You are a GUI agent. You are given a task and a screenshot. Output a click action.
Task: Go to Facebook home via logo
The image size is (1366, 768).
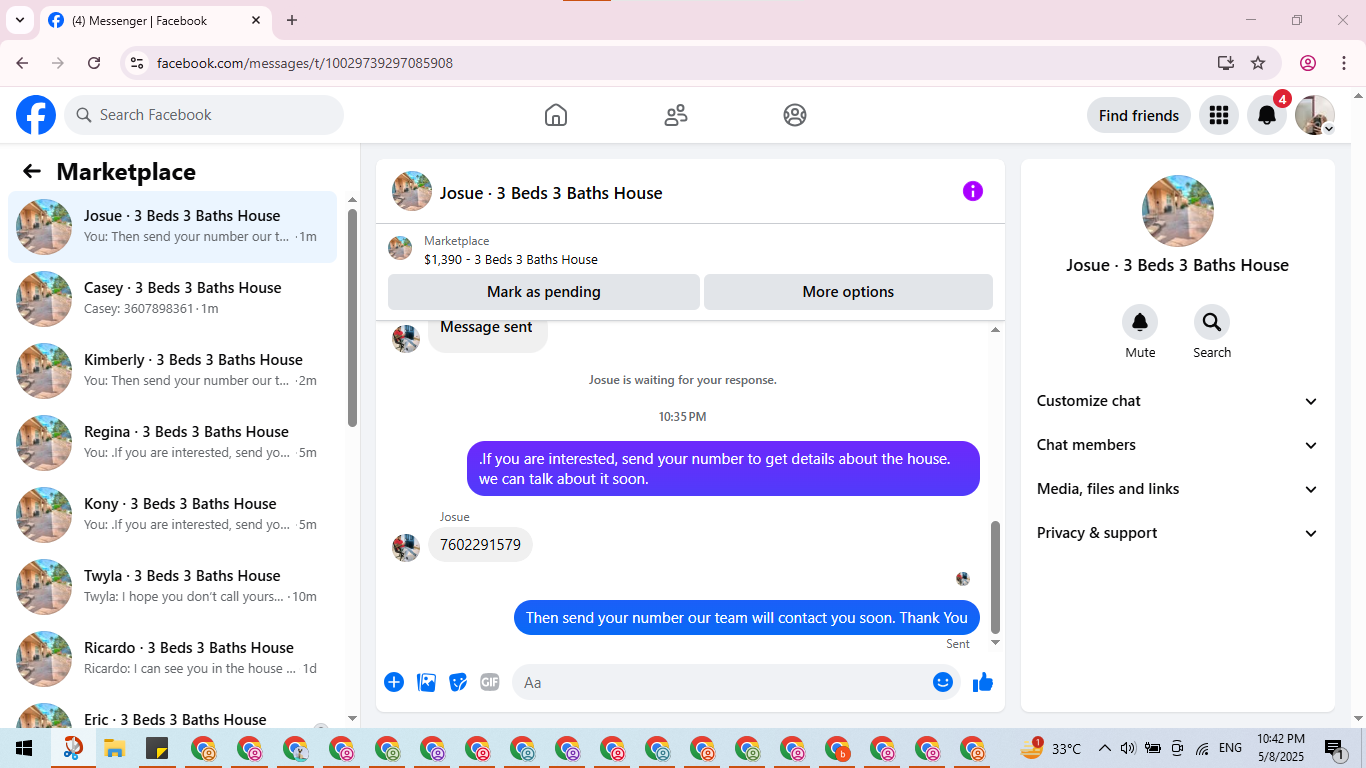[36, 115]
